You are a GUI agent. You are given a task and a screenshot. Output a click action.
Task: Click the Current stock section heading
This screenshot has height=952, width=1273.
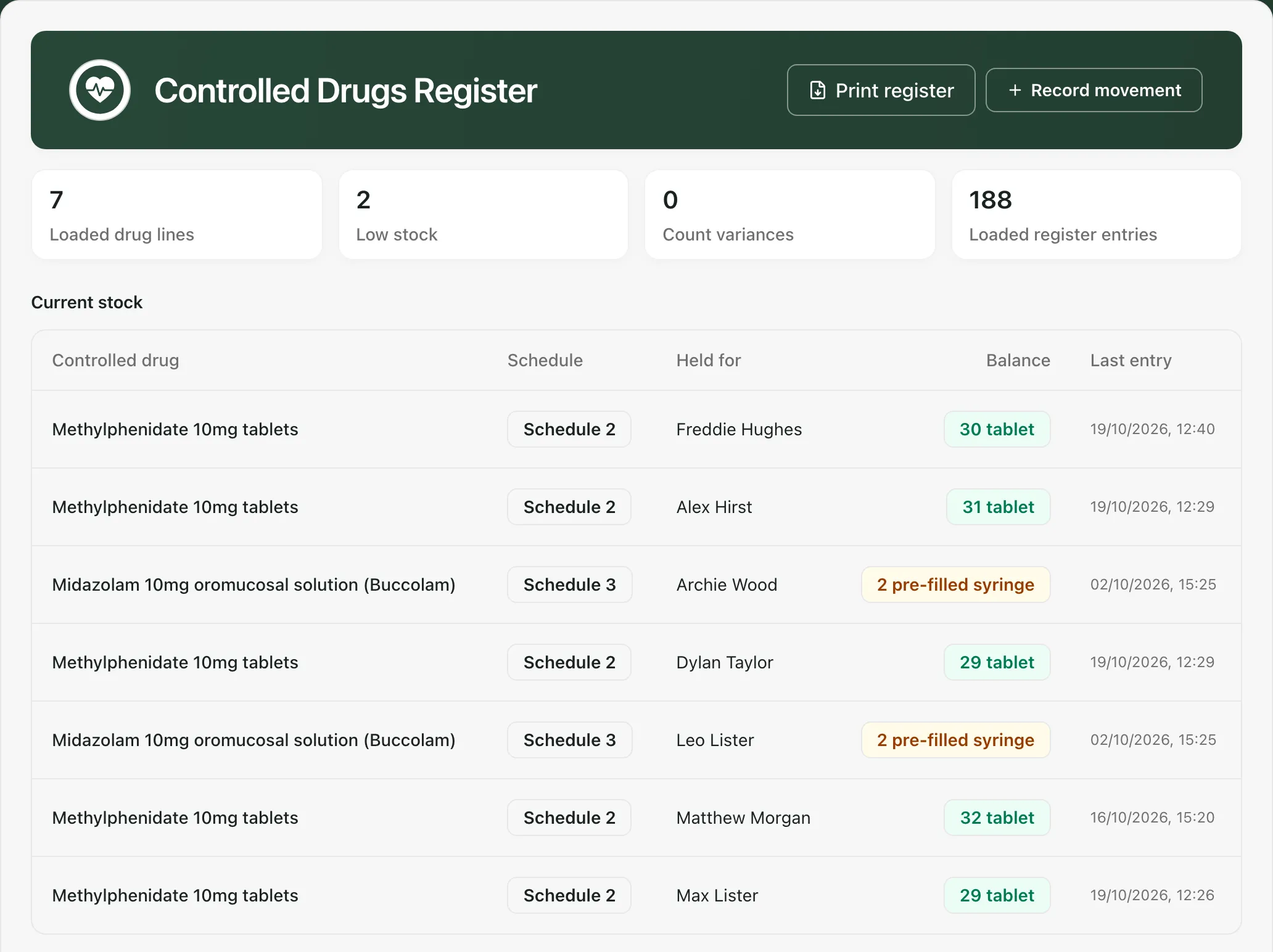87,302
